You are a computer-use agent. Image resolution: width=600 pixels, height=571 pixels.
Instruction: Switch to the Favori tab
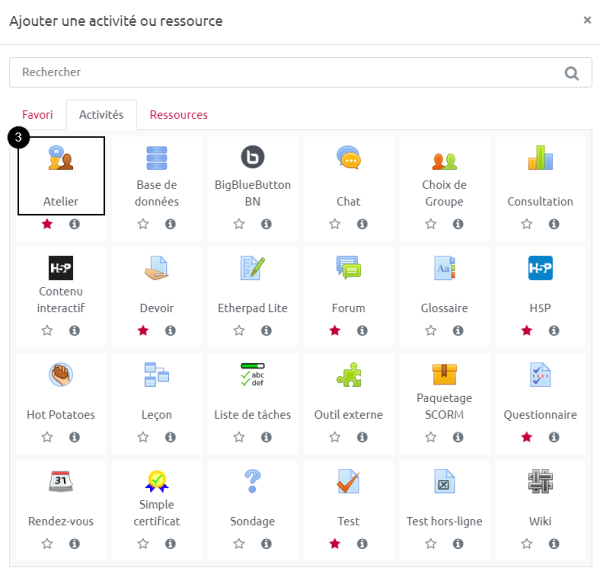37,115
